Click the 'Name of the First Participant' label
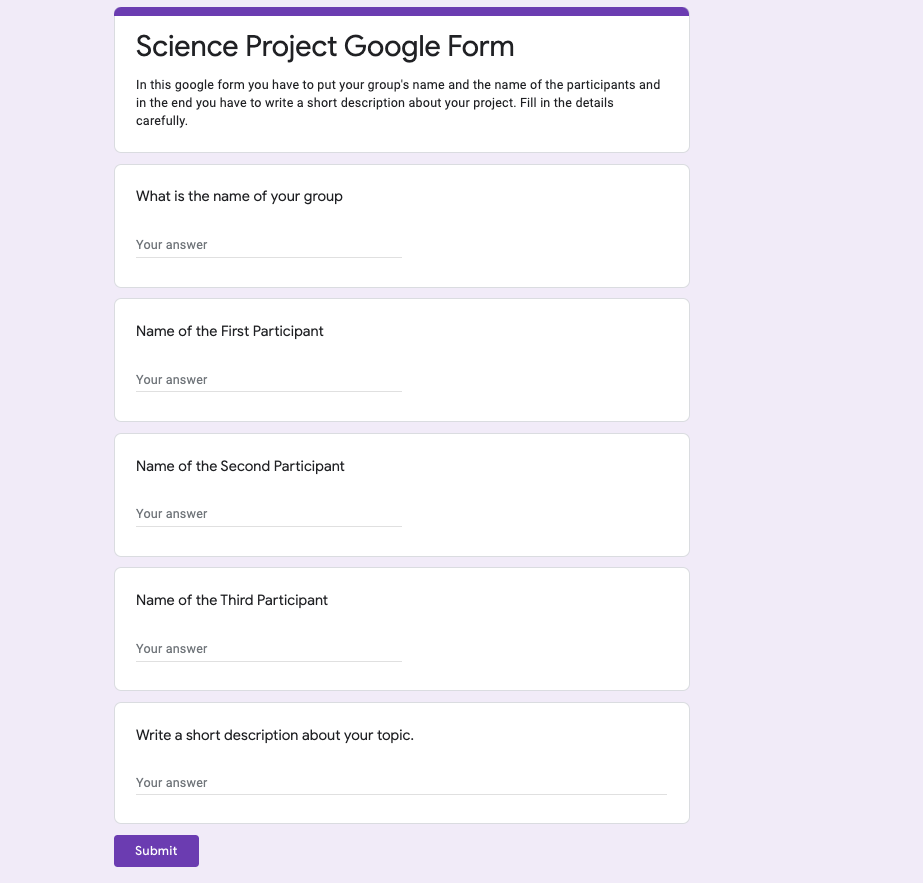The height and width of the screenshot is (883, 923). pos(230,331)
